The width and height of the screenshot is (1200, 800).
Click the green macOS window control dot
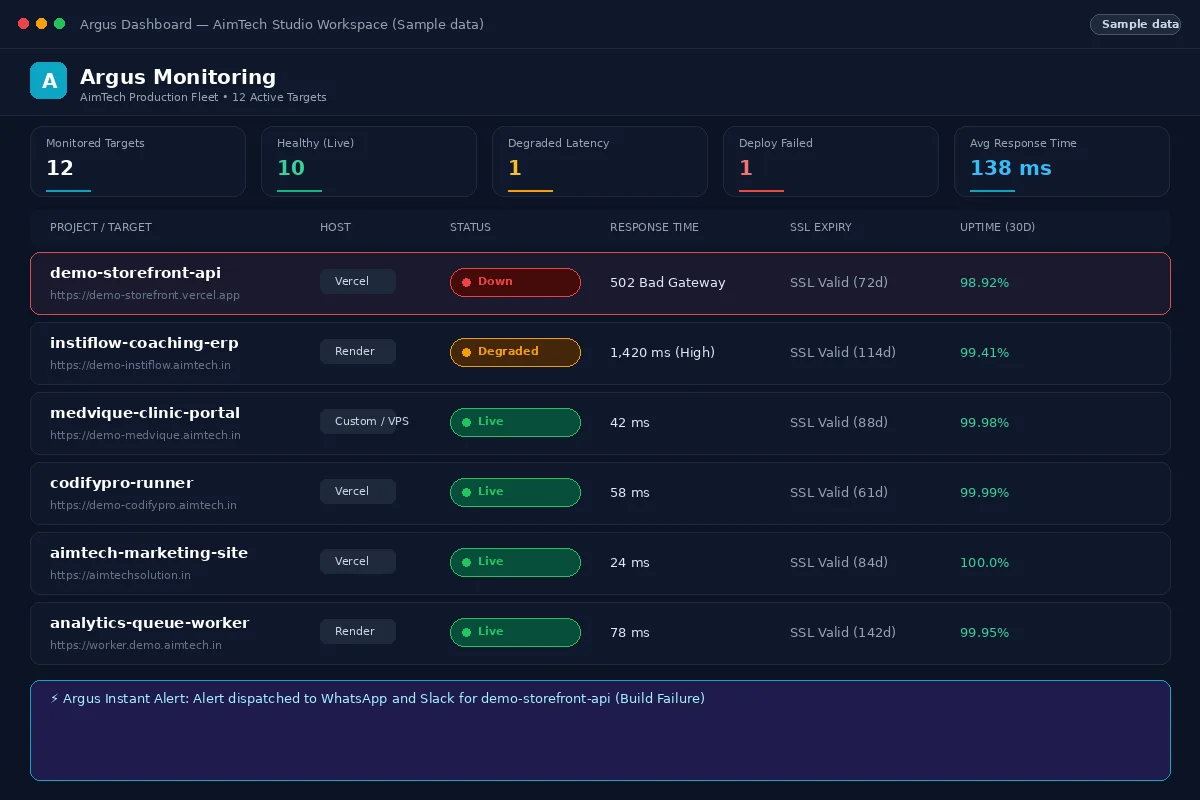(x=60, y=24)
